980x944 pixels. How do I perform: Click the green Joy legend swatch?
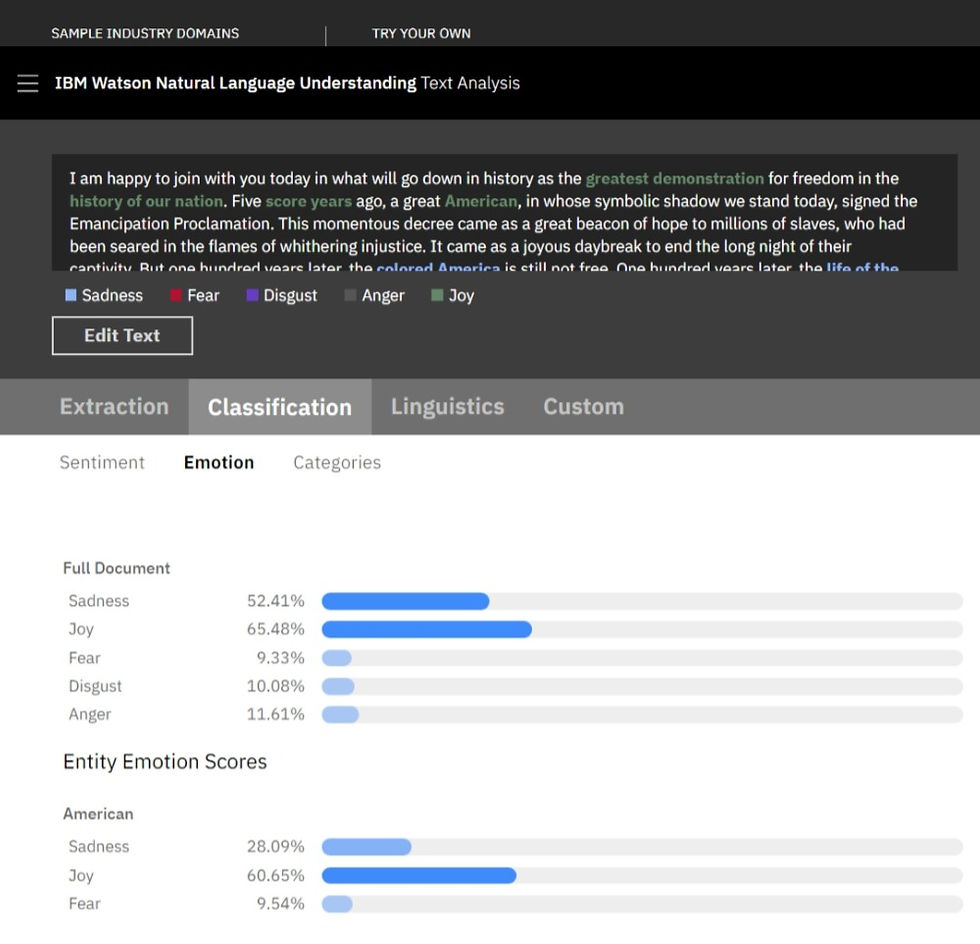pos(438,295)
